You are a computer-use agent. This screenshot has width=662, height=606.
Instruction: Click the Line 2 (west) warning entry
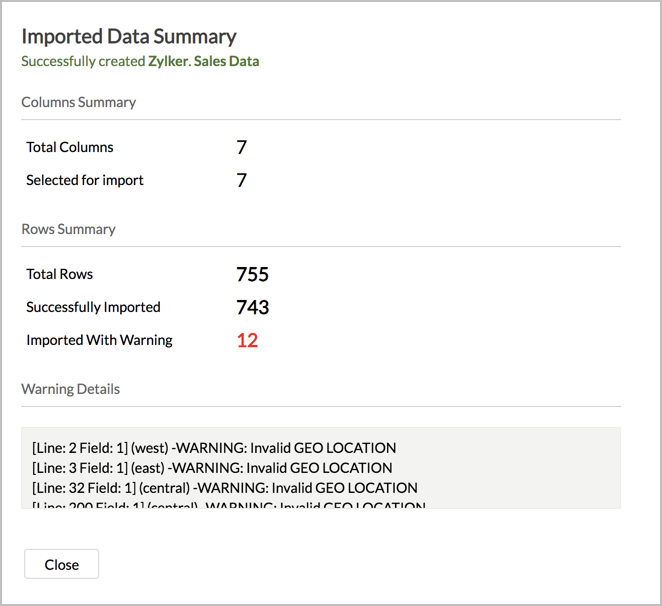click(214, 448)
